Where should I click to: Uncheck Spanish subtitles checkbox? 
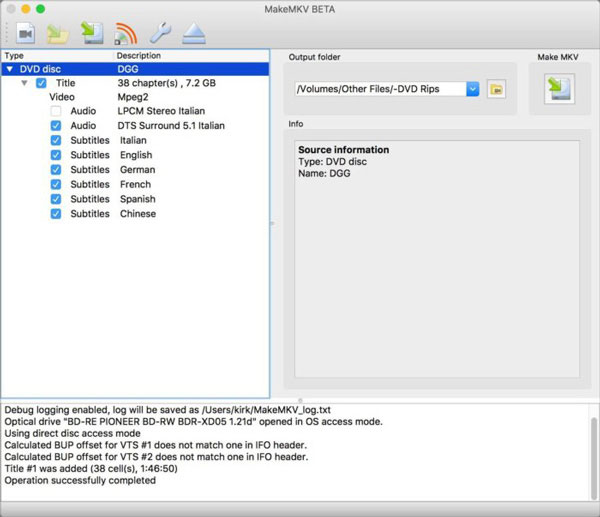point(56,199)
